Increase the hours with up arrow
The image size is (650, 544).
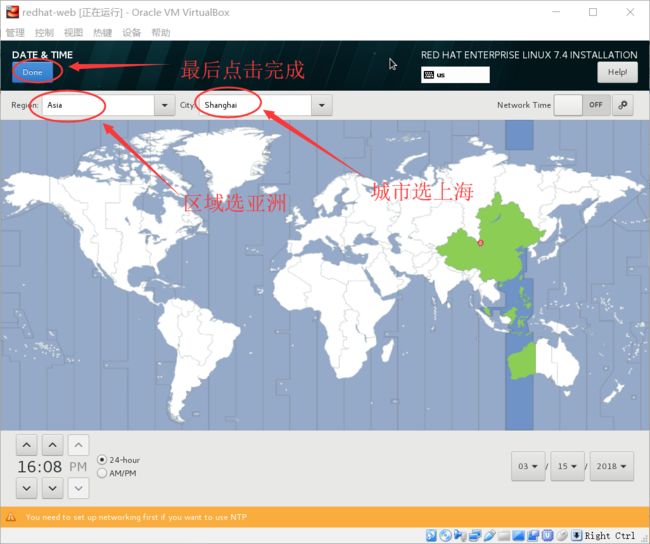click(x=27, y=445)
